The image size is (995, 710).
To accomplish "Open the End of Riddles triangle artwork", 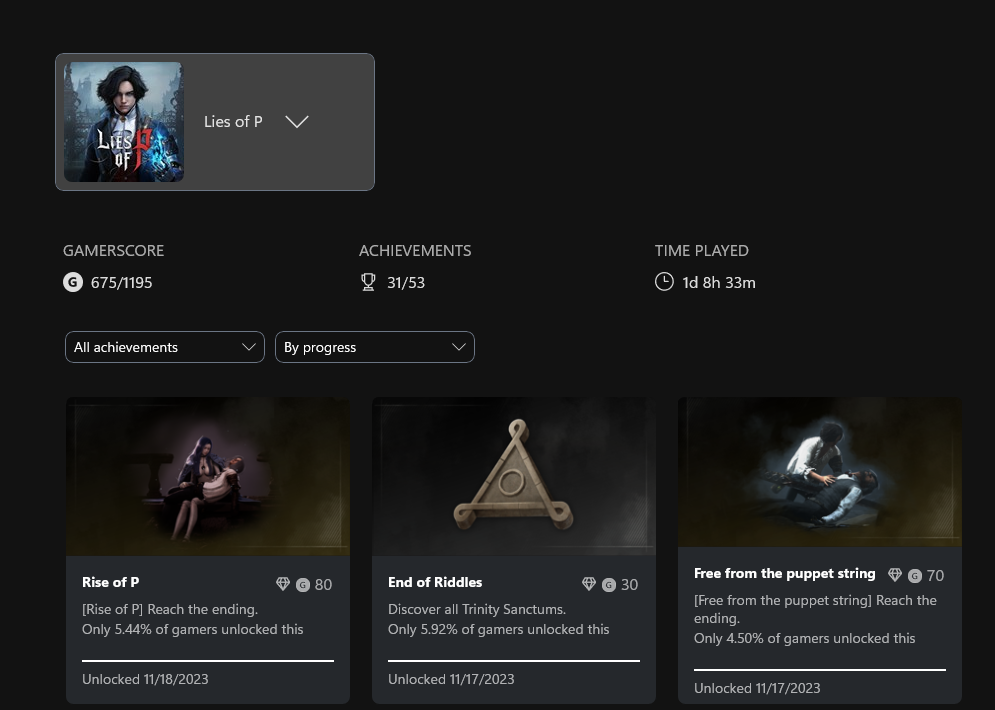I will click(x=514, y=476).
